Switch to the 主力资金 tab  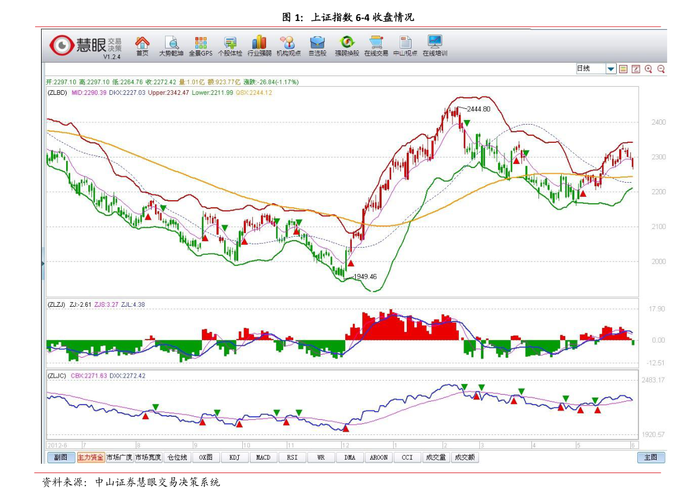(90, 456)
